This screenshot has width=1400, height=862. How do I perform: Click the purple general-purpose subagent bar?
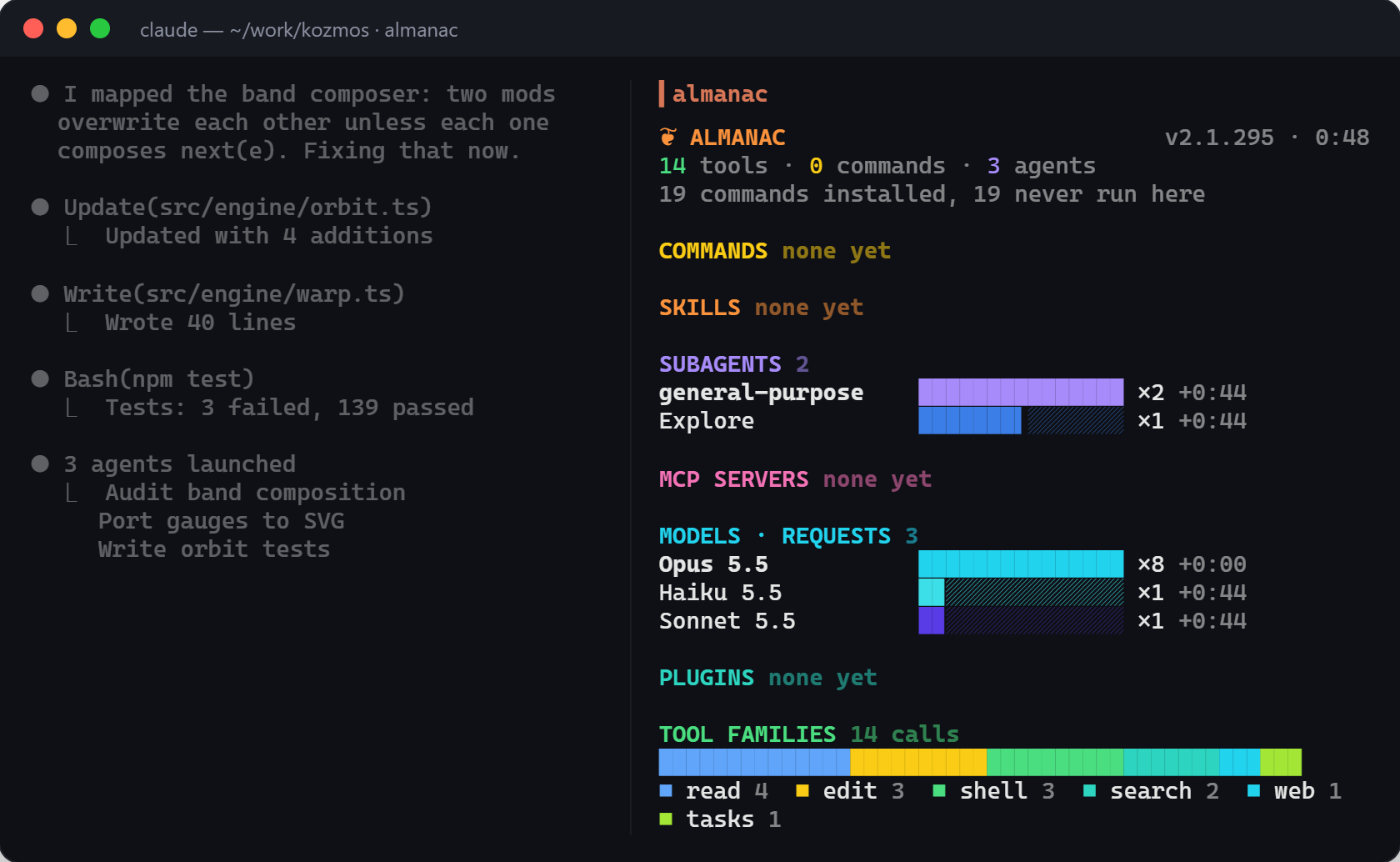(x=1021, y=392)
